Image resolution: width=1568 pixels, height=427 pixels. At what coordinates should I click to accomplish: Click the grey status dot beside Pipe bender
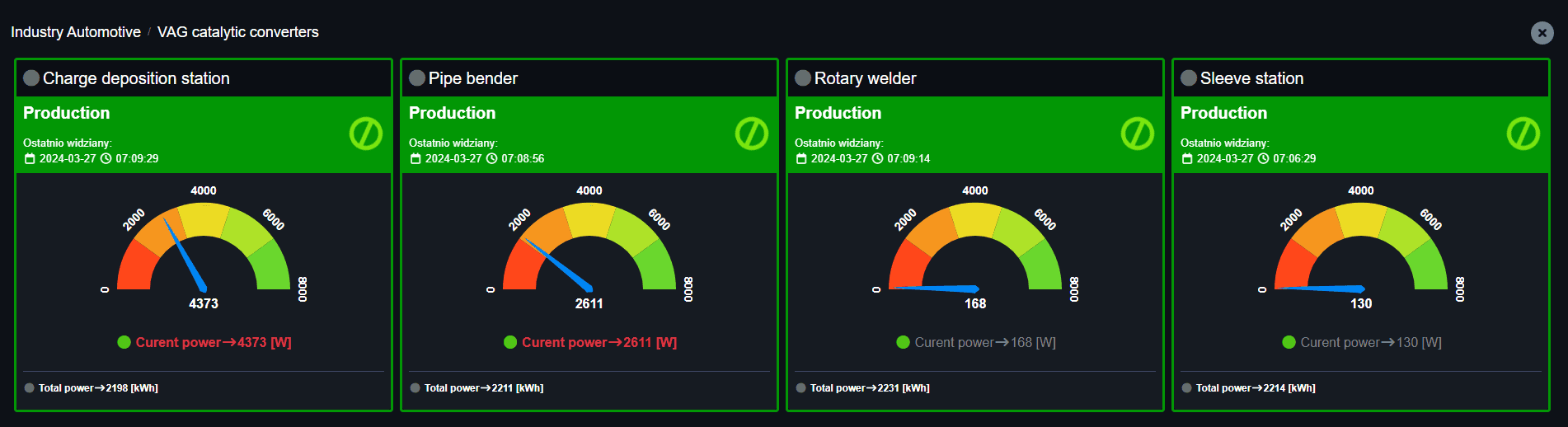coord(417,78)
